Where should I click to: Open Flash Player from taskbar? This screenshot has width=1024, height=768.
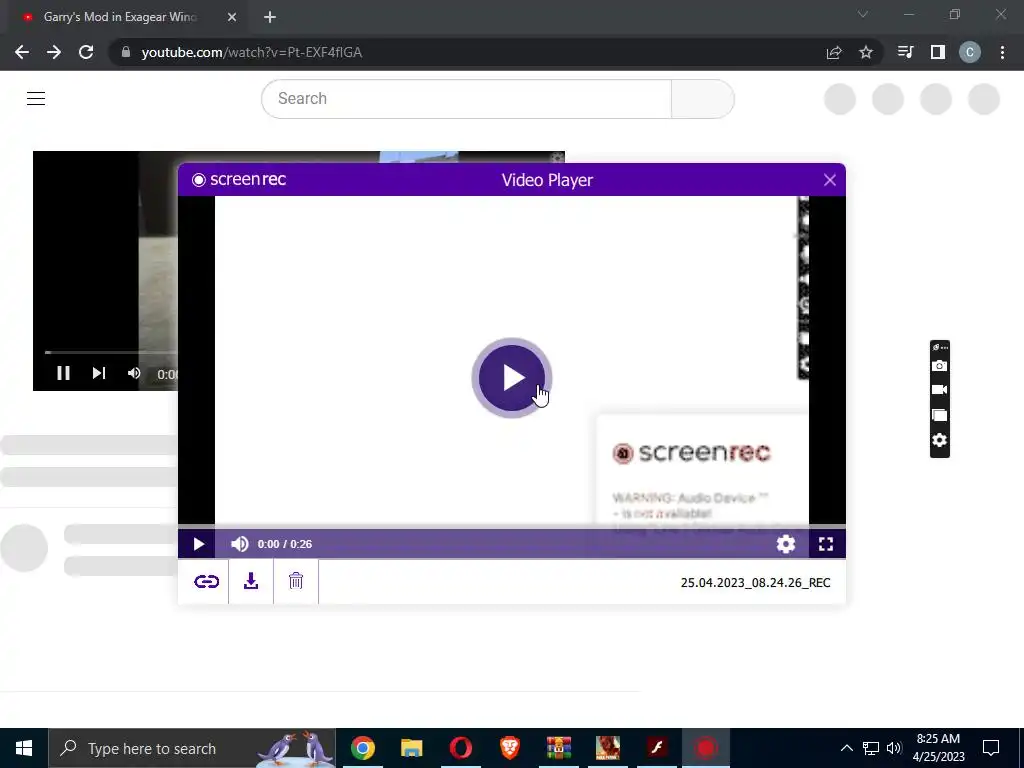(656, 748)
